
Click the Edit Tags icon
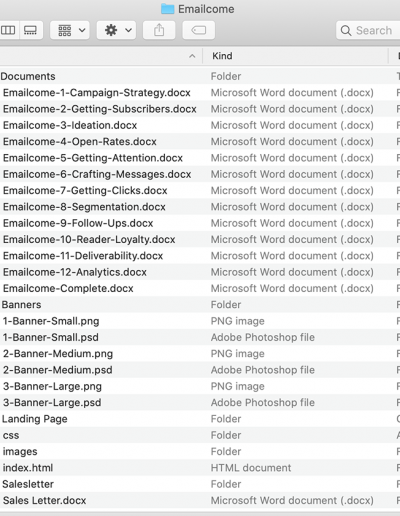click(x=199, y=30)
